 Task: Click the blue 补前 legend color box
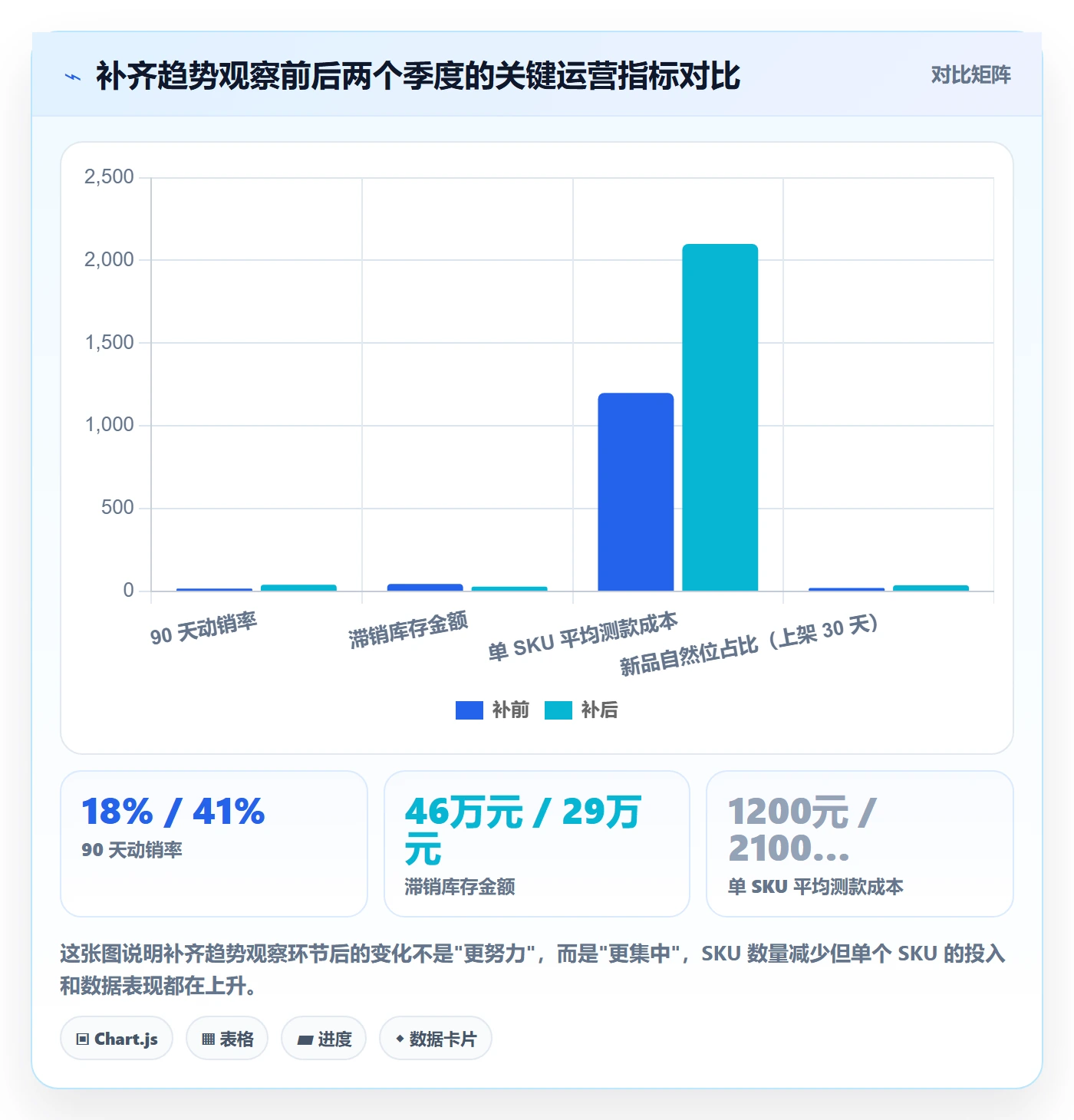click(x=469, y=710)
